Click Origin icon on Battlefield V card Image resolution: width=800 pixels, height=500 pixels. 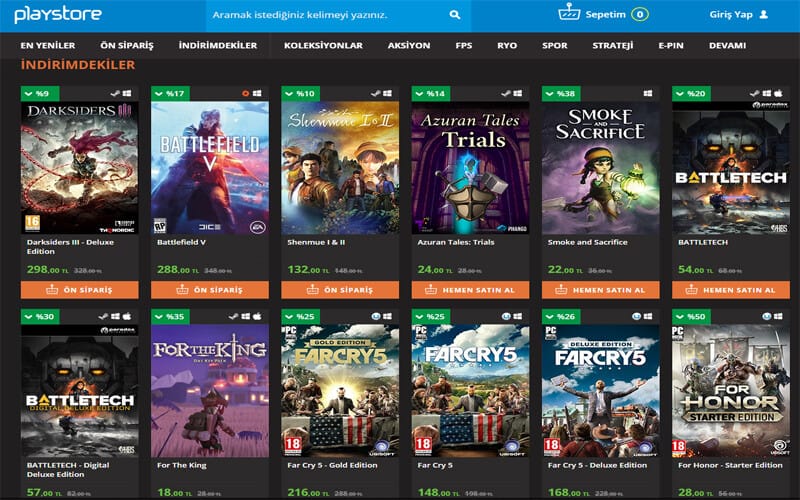245,93
